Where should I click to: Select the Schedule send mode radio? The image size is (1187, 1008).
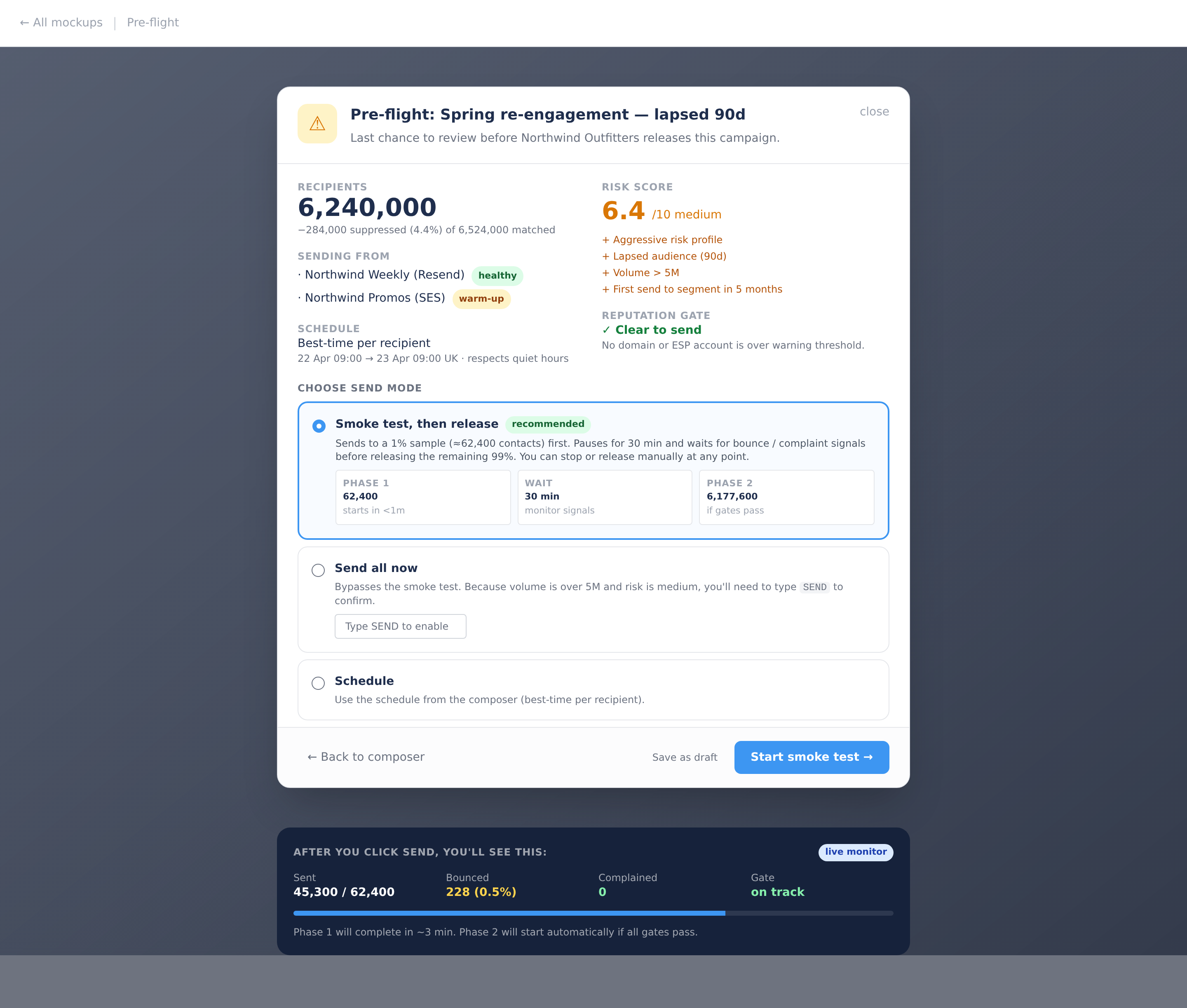318,683
